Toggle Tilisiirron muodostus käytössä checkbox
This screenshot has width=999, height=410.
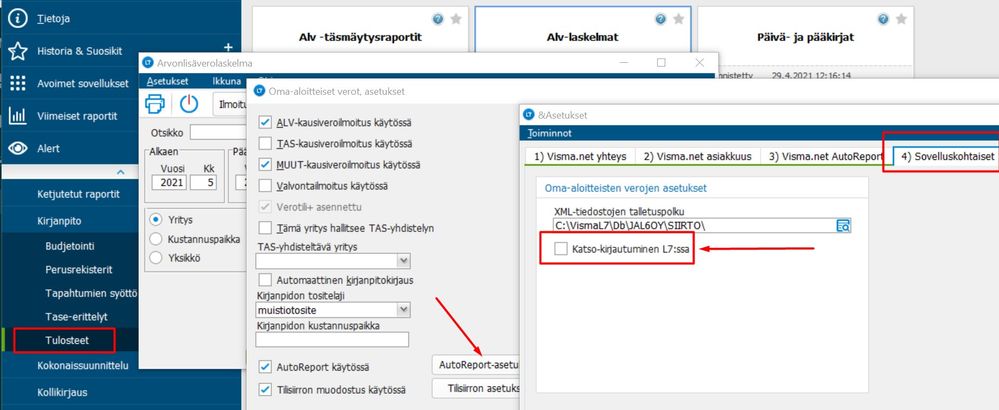pos(266,389)
